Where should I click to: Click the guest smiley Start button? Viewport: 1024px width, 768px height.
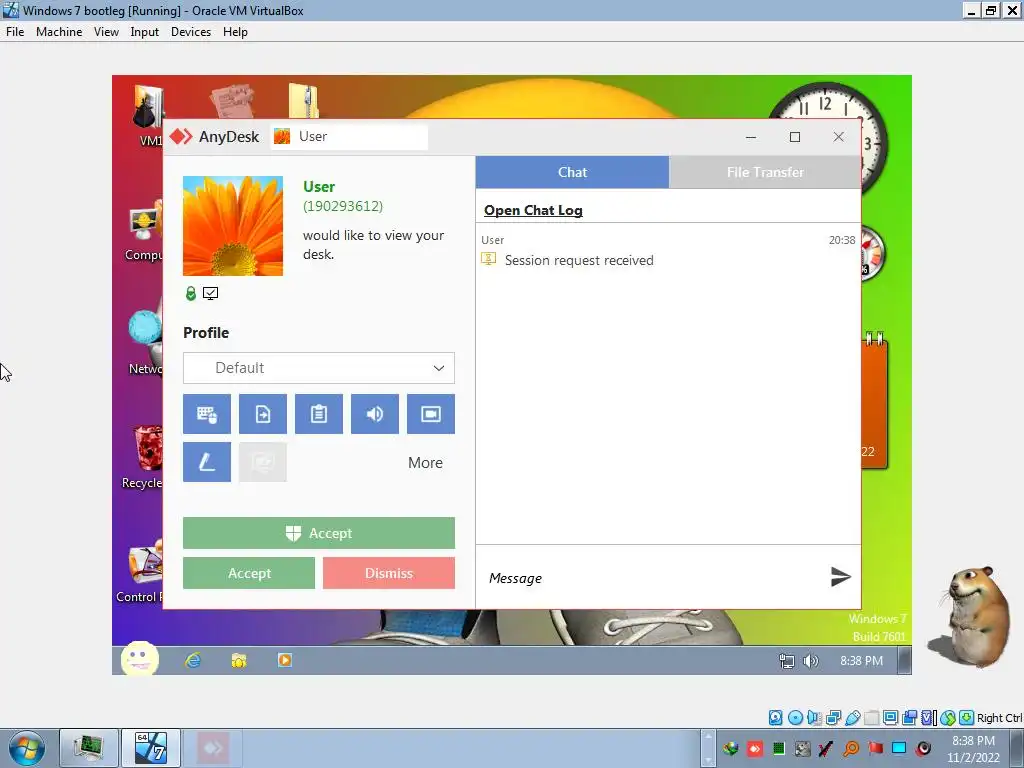140,658
